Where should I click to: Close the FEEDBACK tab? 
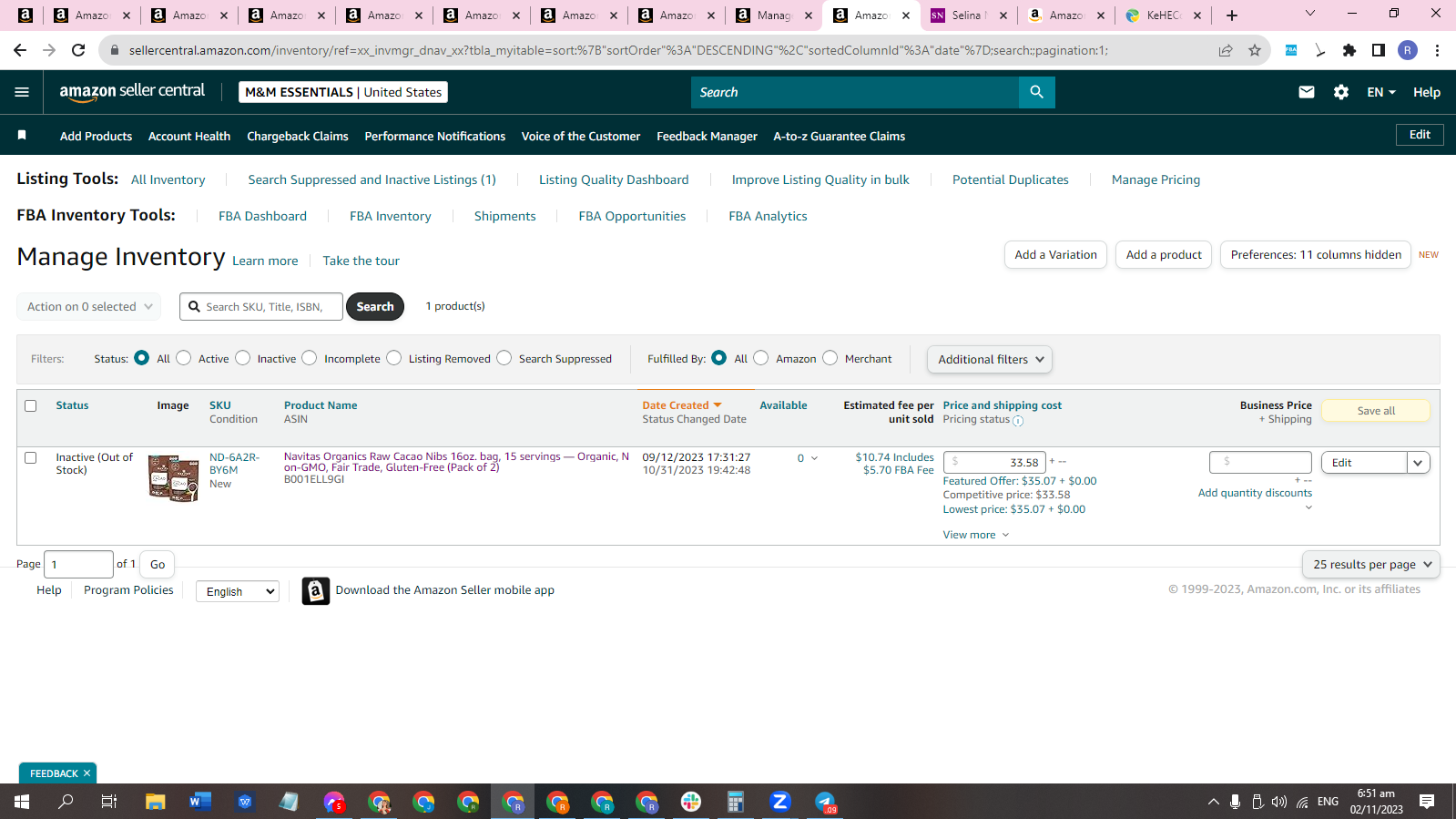[x=87, y=773]
